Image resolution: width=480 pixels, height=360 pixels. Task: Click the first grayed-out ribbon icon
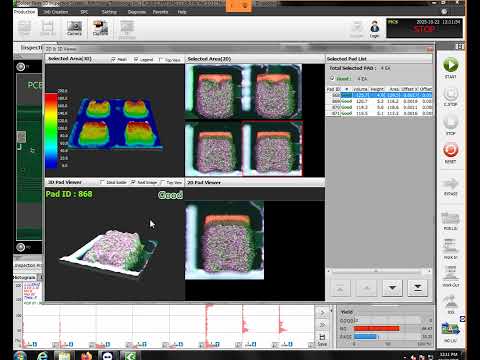pyautogui.click(x=24, y=28)
